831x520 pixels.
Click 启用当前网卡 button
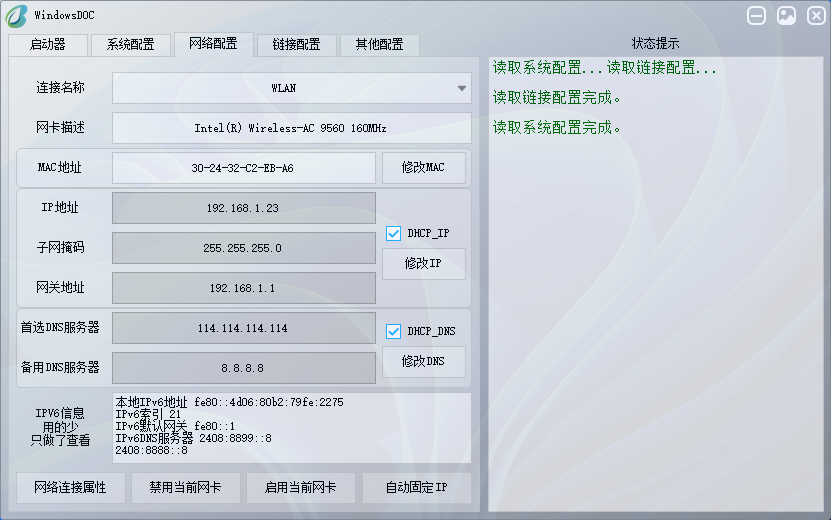(300, 488)
